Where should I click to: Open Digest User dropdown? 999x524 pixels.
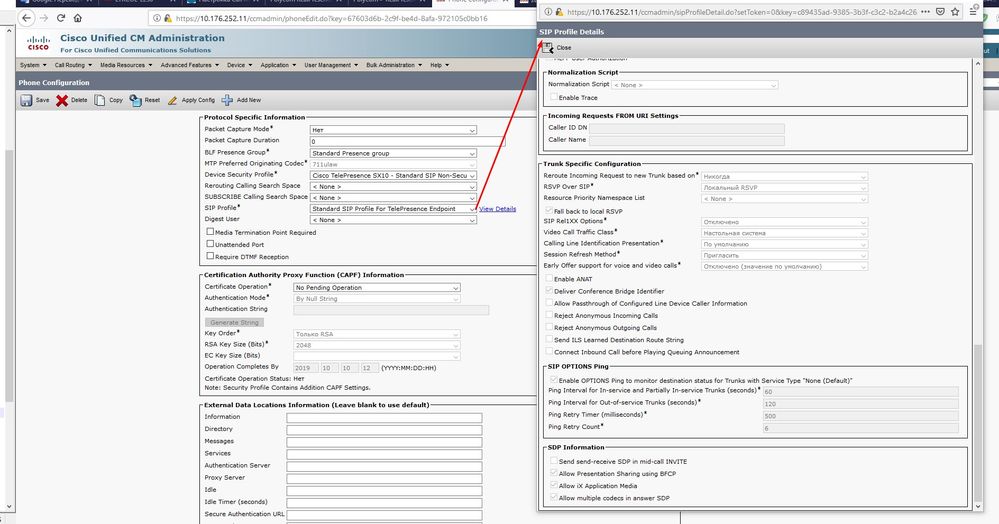(393, 220)
